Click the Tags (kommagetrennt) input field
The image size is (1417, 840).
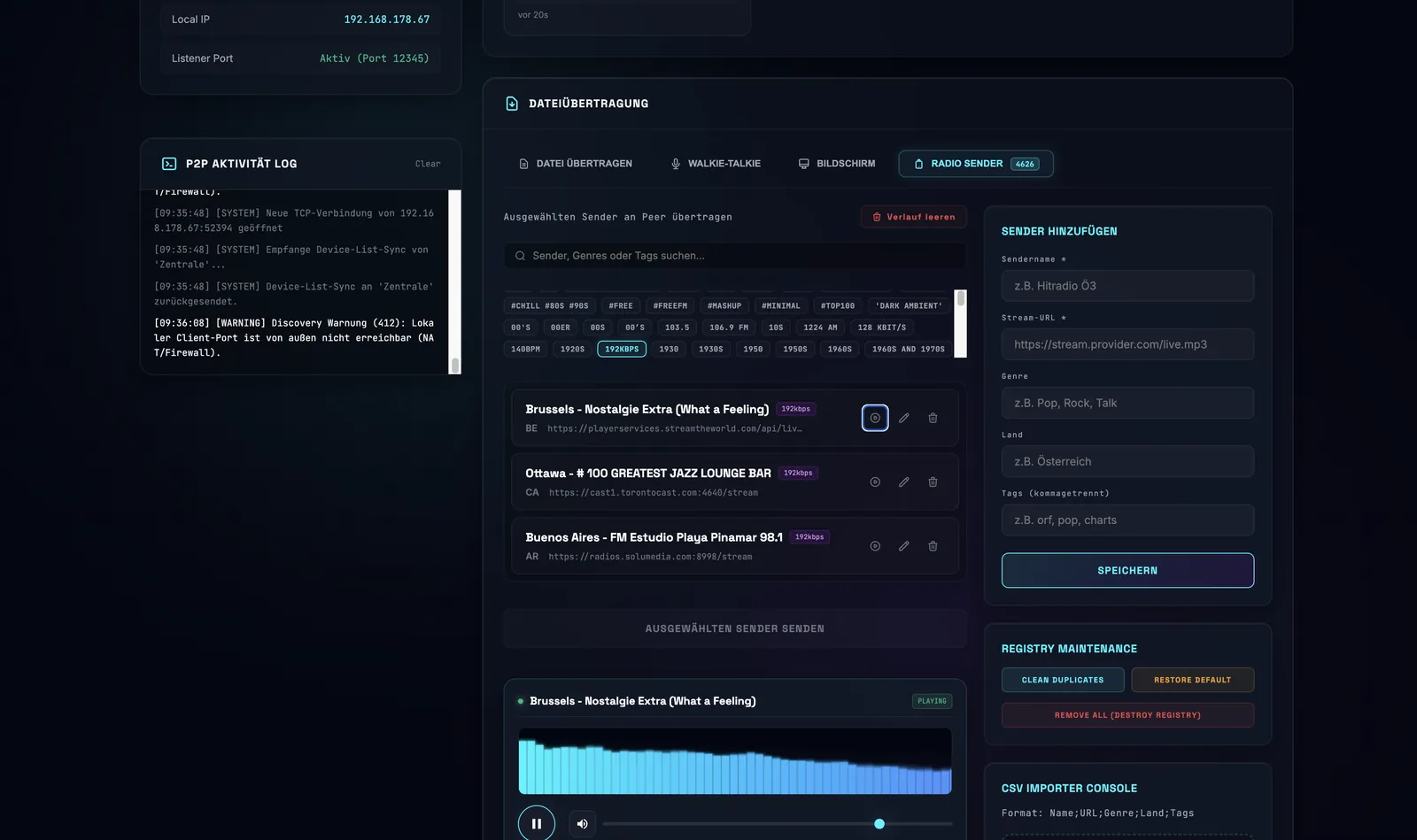click(x=1127, y=520)
